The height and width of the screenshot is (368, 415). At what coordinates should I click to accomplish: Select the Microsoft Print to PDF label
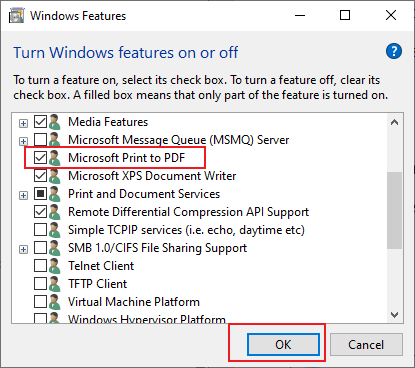pyautogui.click(x=126, y=158)
